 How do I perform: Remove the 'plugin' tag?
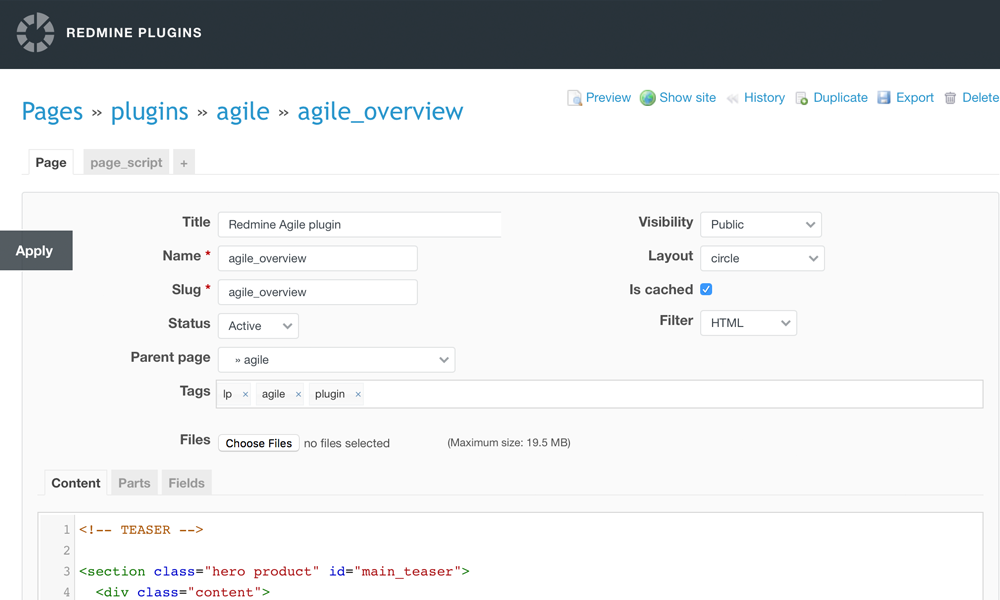coord(358,395)
